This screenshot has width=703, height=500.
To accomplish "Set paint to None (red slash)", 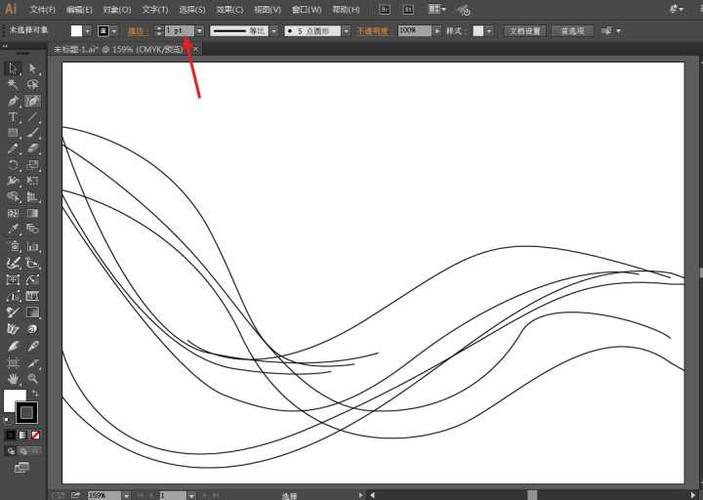I will pyautogui.click(x=35, y=435).
